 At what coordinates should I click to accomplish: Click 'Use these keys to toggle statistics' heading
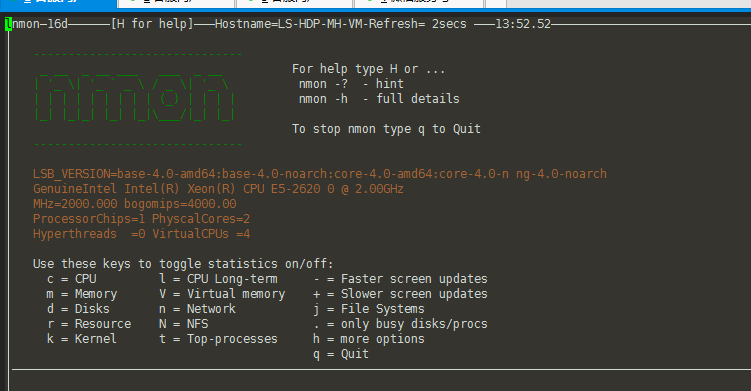click(x=183, y=264)
